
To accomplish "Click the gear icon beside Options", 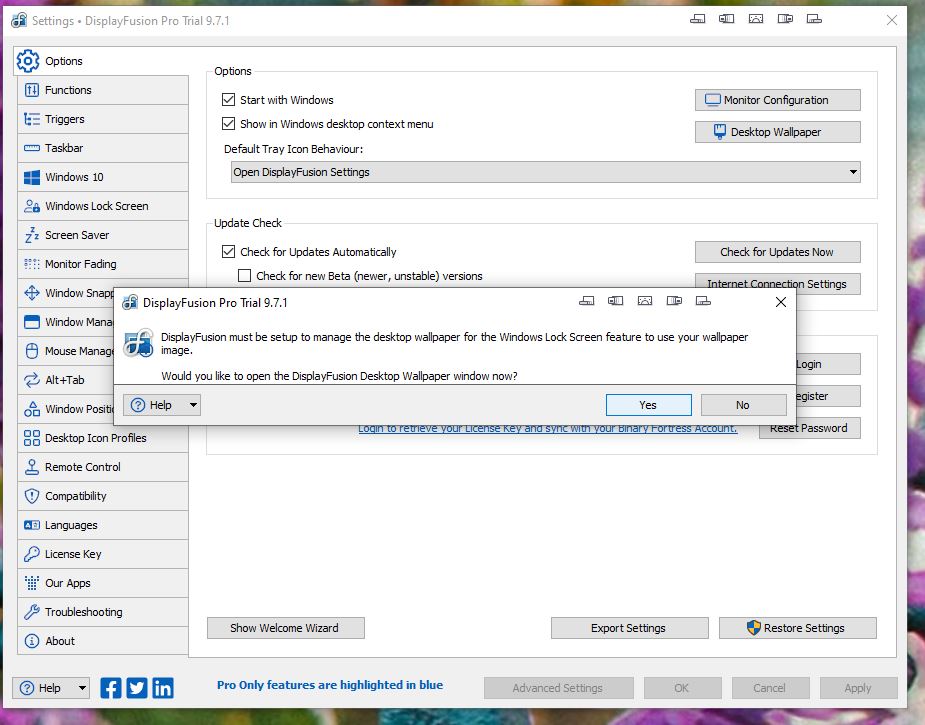I will tap(28, 61).
